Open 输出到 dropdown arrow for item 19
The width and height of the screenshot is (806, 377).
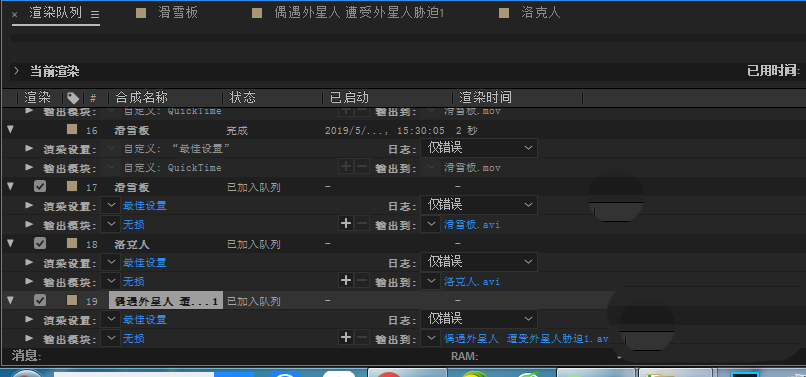point(431,338)
